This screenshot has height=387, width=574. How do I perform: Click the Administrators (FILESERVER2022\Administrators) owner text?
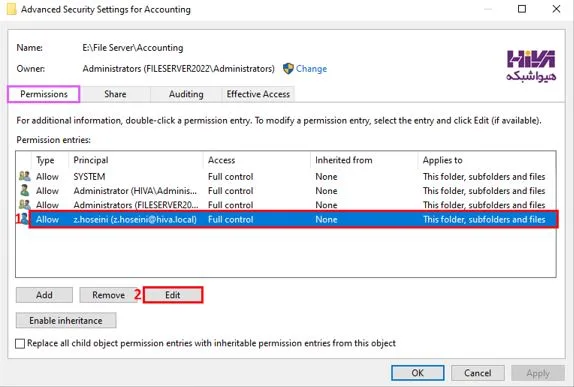(178, 68)
